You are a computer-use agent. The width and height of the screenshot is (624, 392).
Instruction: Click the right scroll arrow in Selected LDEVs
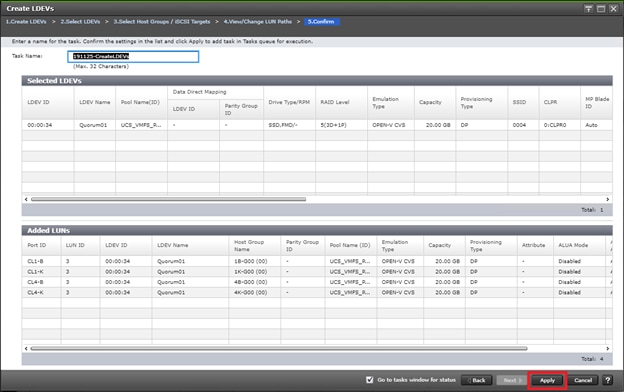tap(608, 199)
